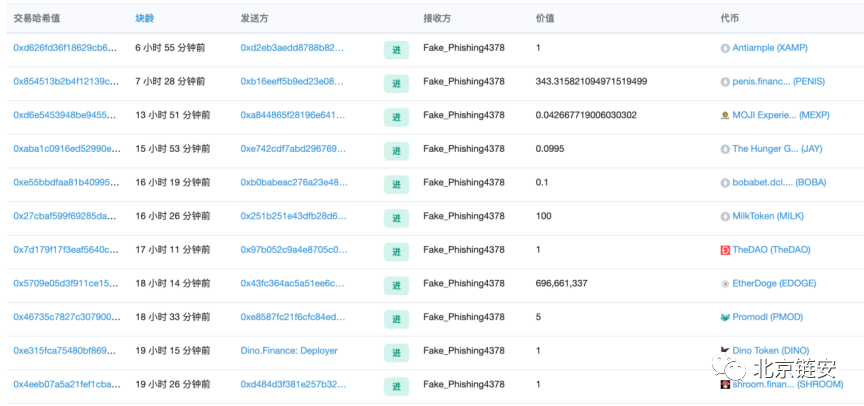Click the 进 badge in the first row
The image size is (864, 406).
(396, 50)
